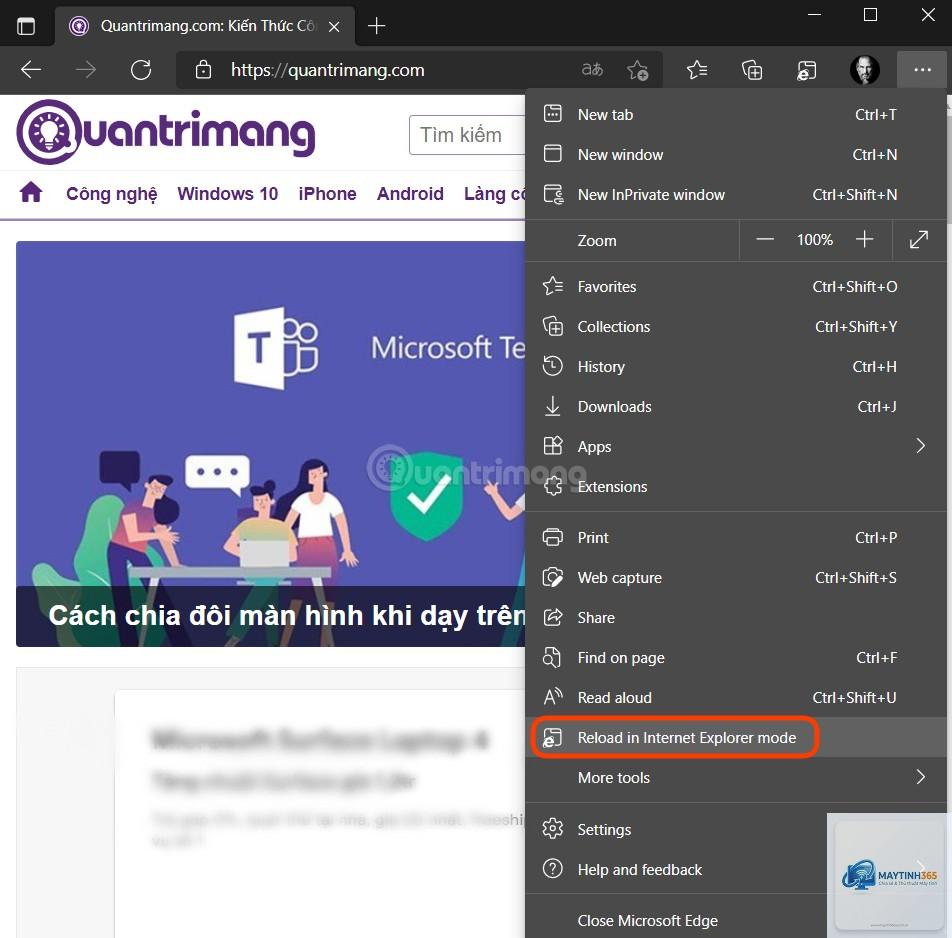Click the browser back arrow

click(31, 70)
